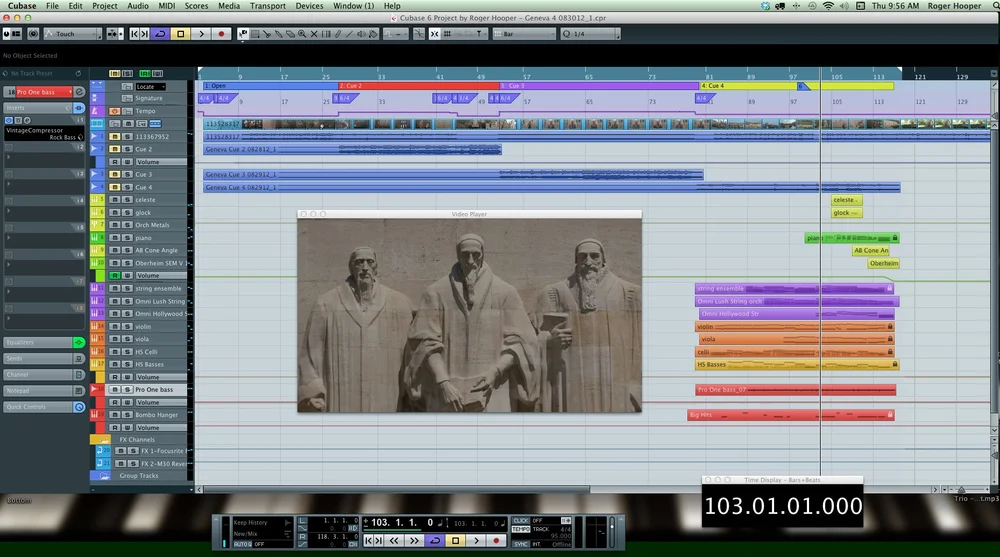Go to previous marker in top toolbar
This screenshot has width=1000, height=557.
coord(135,34)
